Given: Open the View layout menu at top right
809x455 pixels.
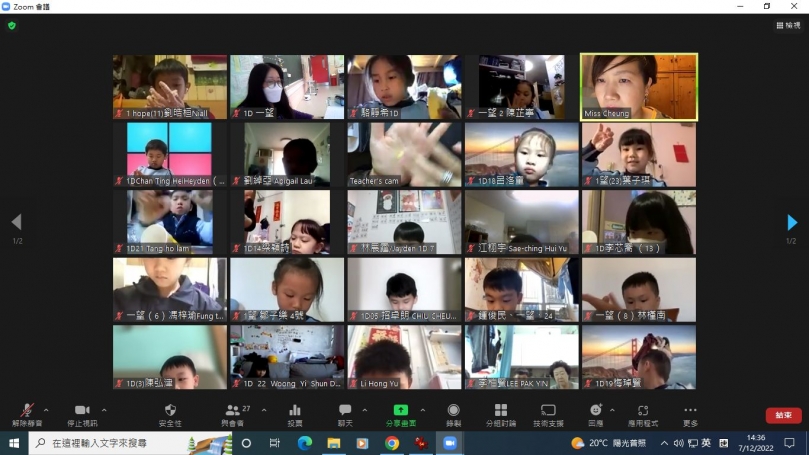Looking at the screenshot, I should coord(787,25).
